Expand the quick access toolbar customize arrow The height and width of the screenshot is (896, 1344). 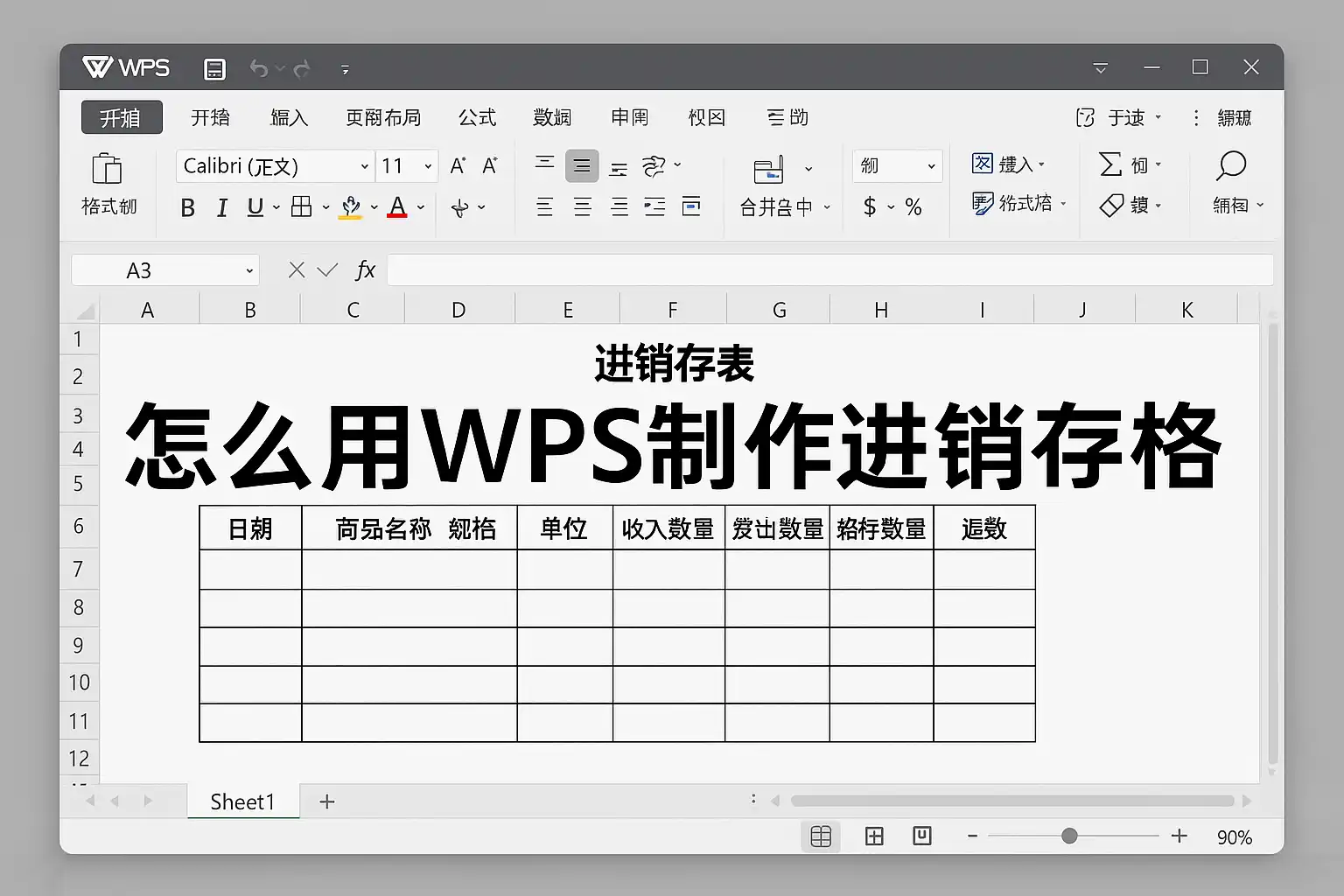[x=345, y=69]
